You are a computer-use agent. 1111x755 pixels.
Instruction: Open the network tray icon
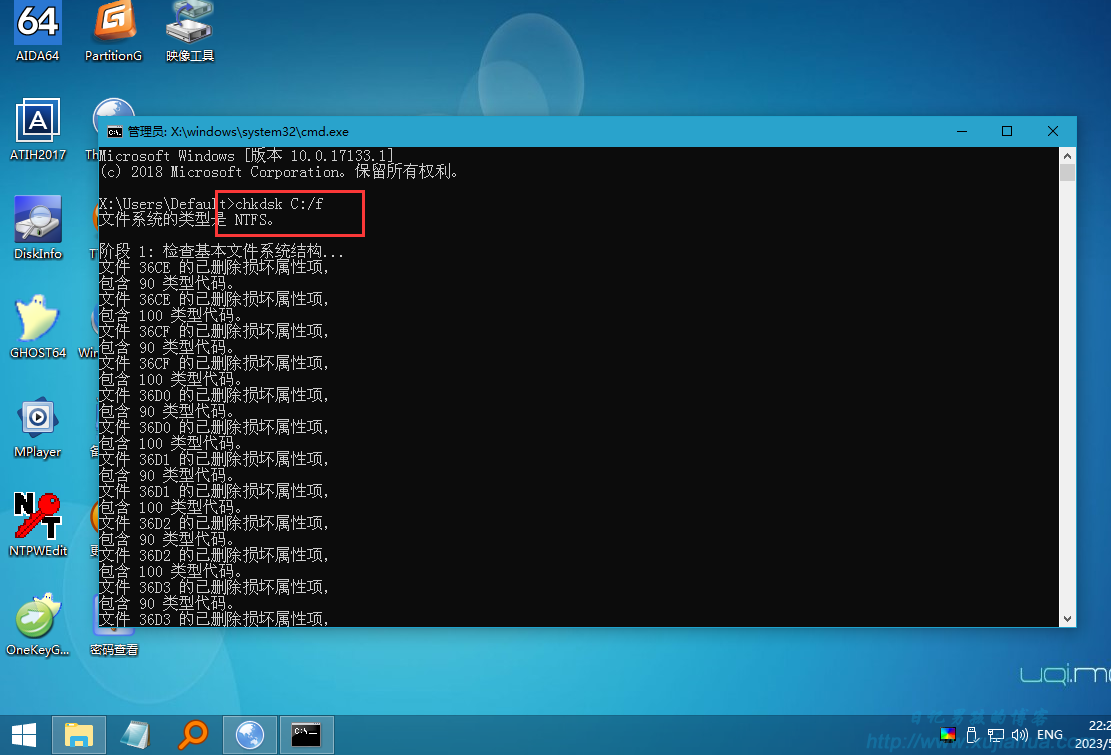[996, 735]
